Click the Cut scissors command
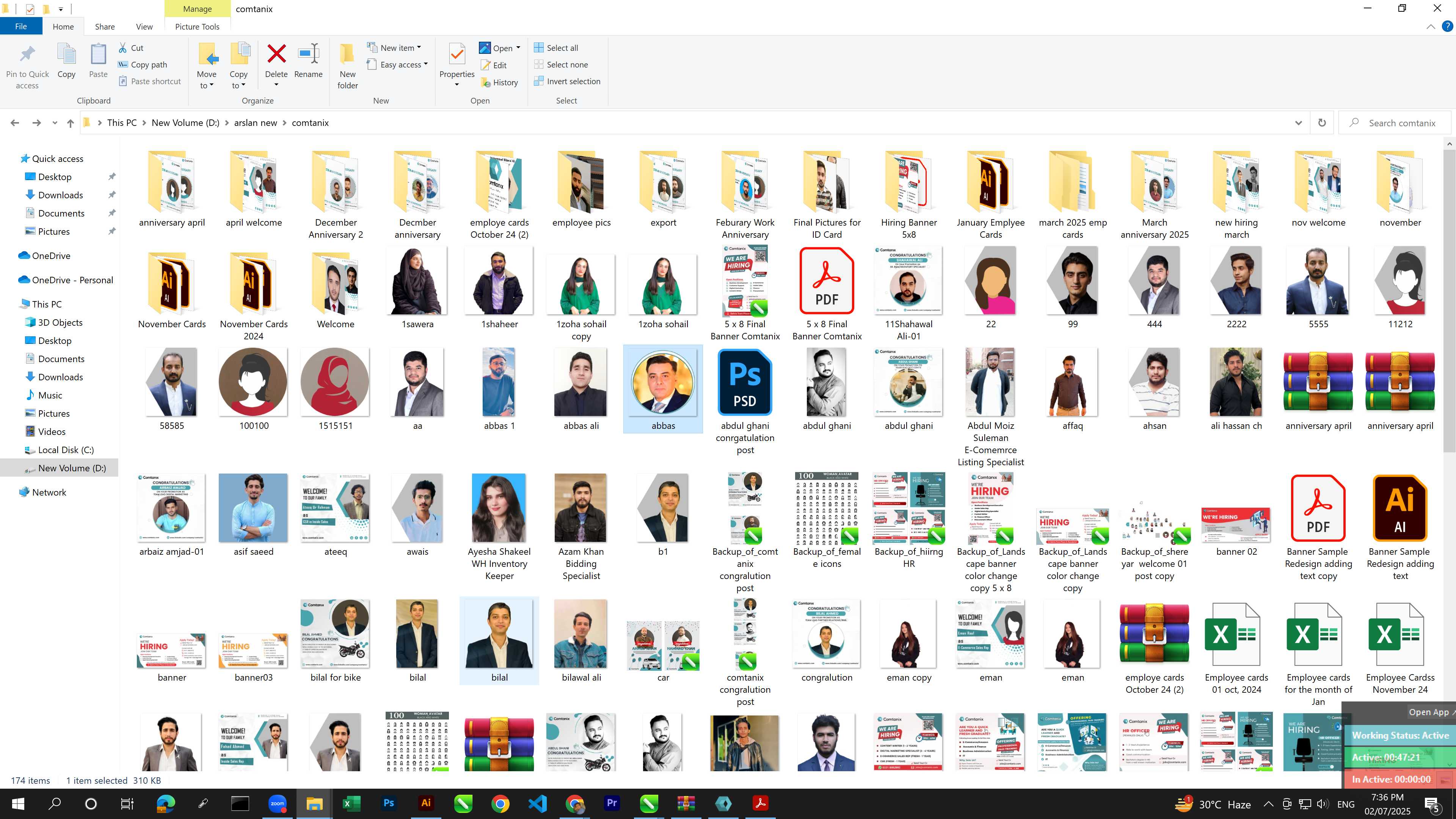Viewport: 1456px width, 819px height. click(131, 48)
